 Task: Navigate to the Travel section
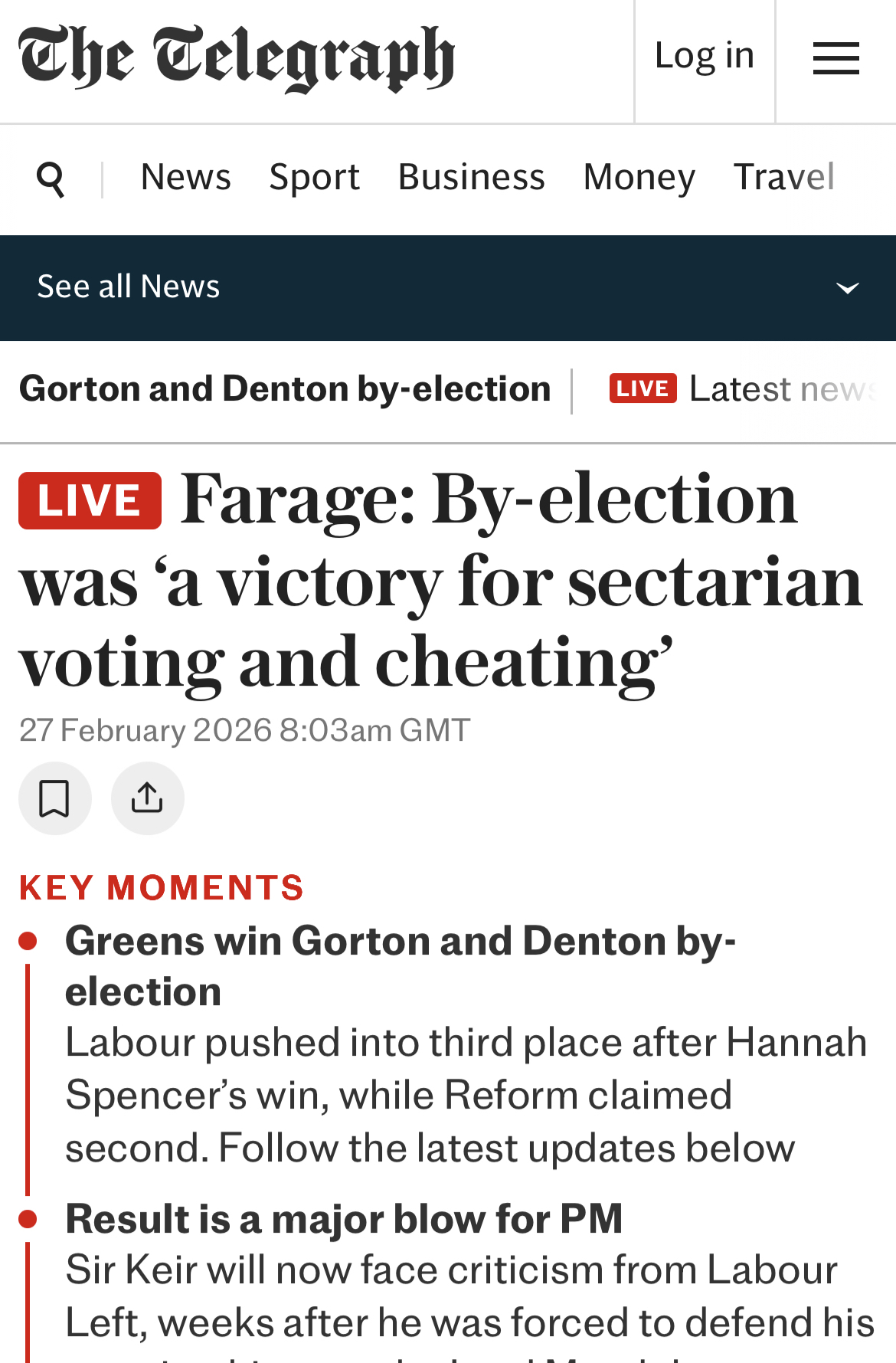click(x=783, y=178)
